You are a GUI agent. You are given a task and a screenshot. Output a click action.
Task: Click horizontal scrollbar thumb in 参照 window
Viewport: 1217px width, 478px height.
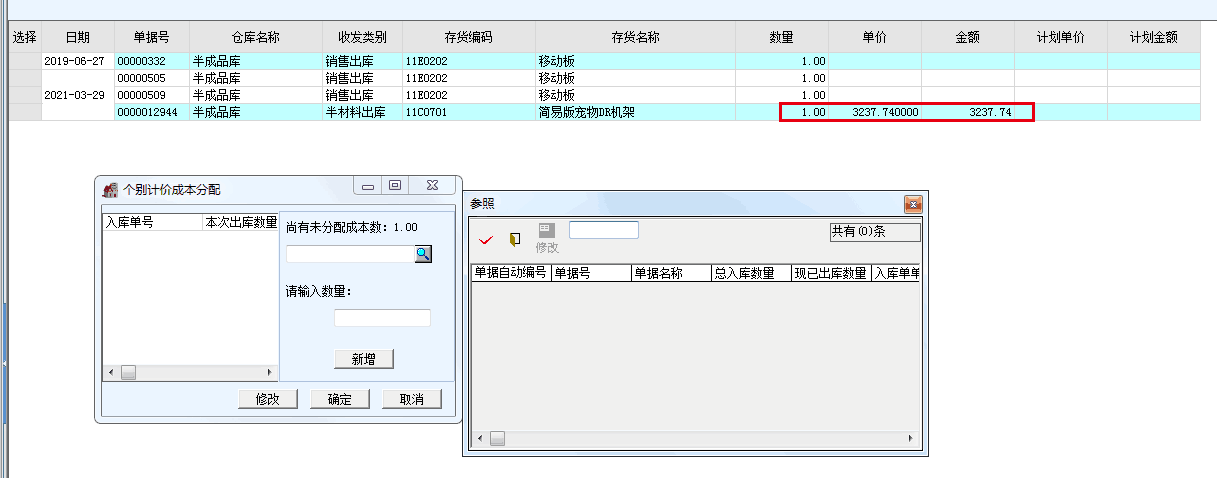click(497, 438)
